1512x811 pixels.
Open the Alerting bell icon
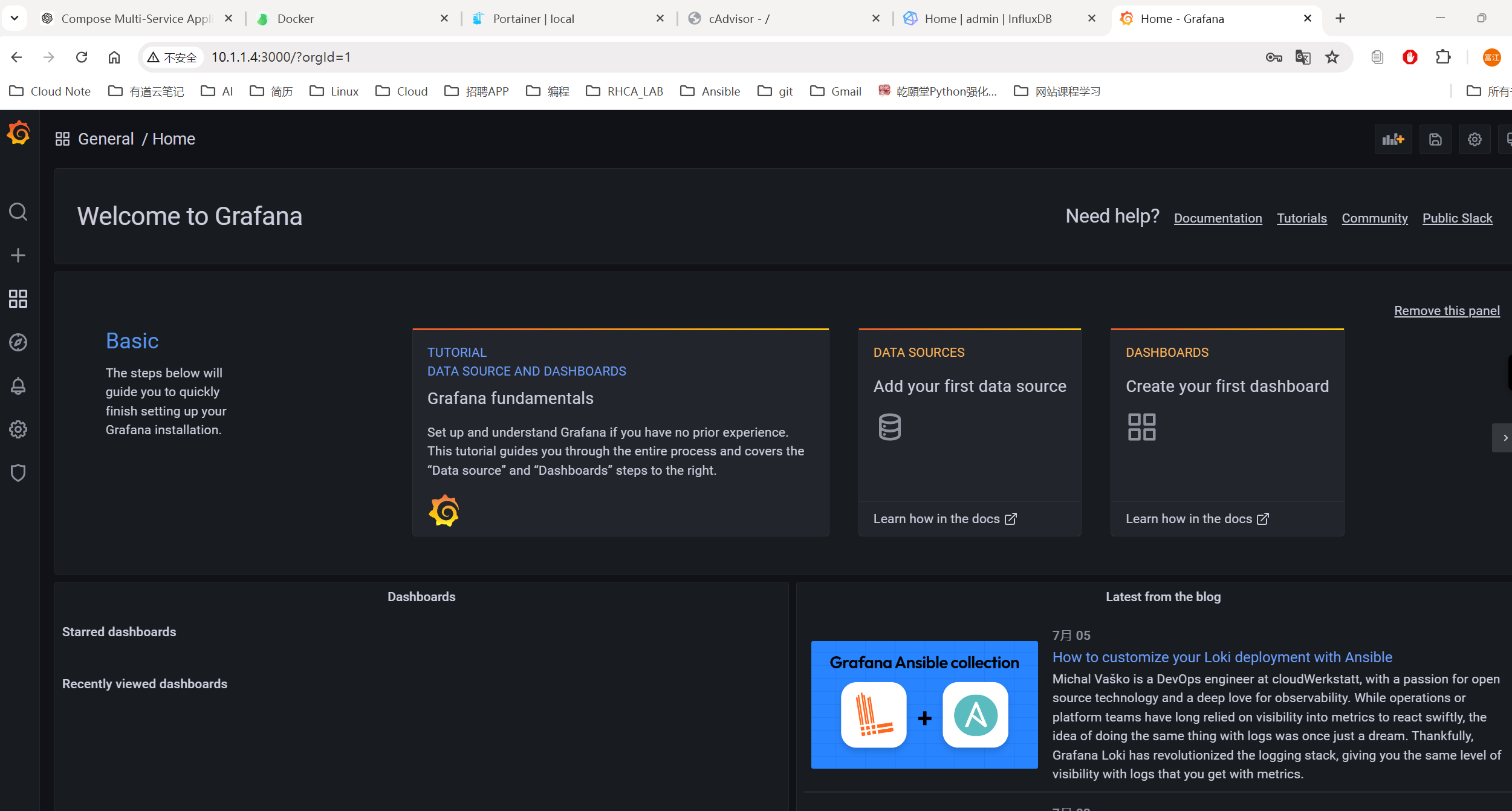[18, 386]
